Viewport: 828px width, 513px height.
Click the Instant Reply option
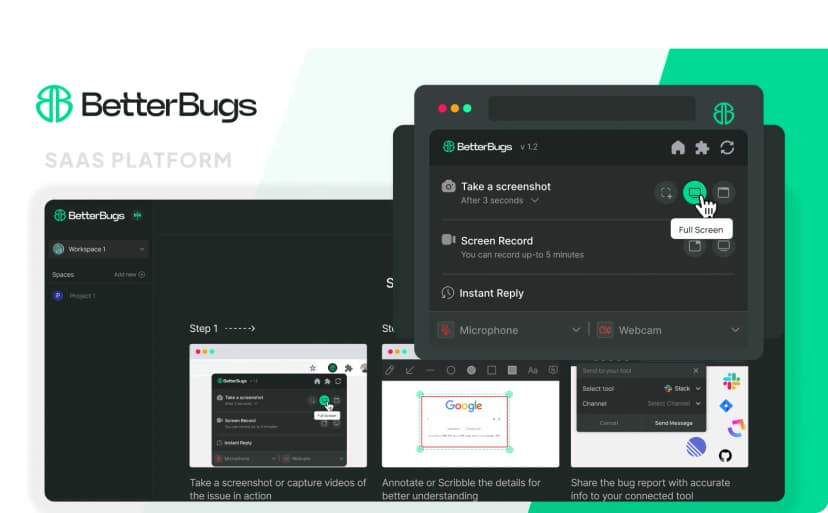click(x=491, y=293)
